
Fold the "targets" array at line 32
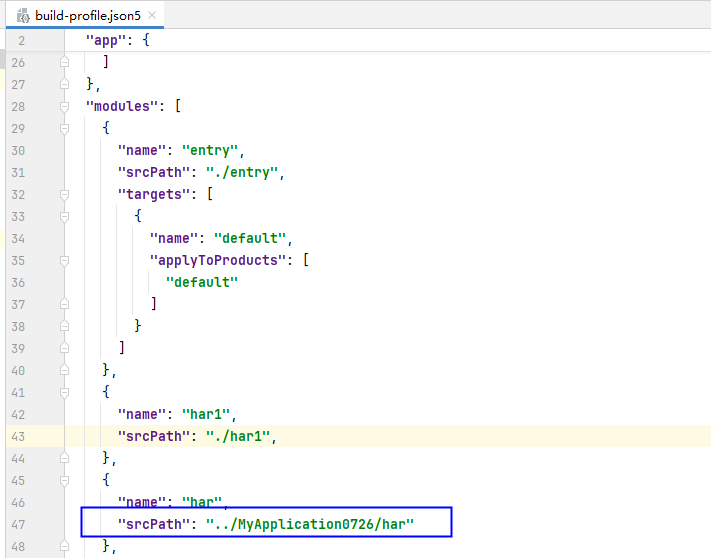point(66,195)
